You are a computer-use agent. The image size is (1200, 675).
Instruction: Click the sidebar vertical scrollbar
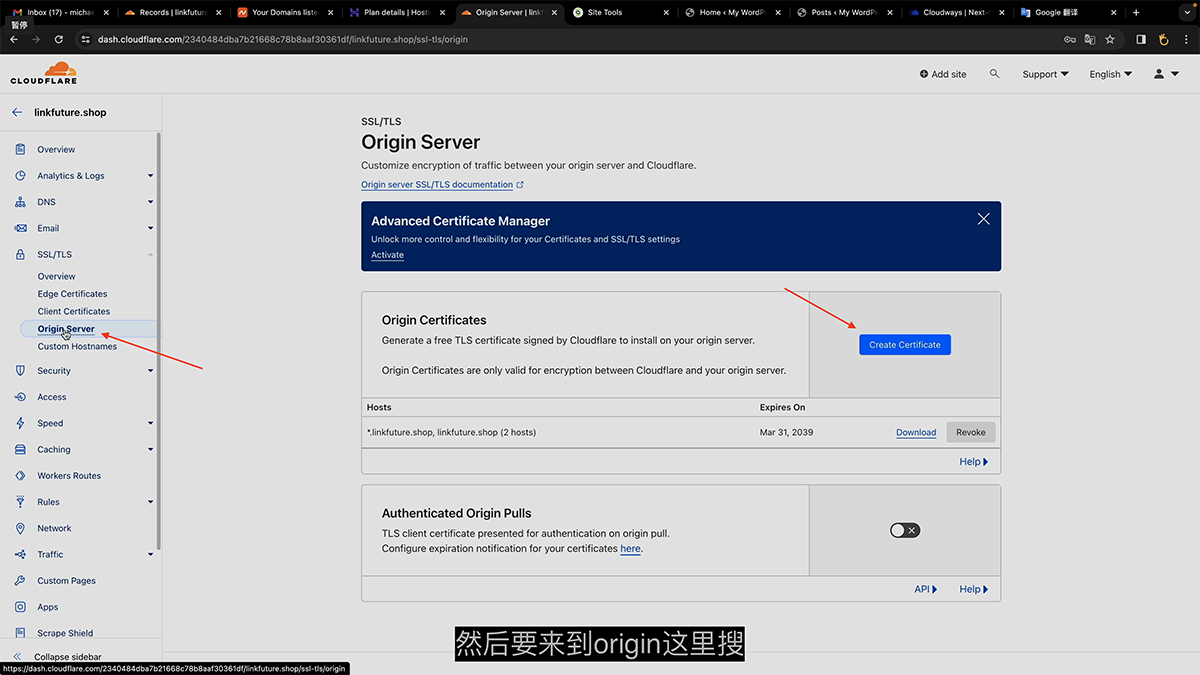(158, 340)
